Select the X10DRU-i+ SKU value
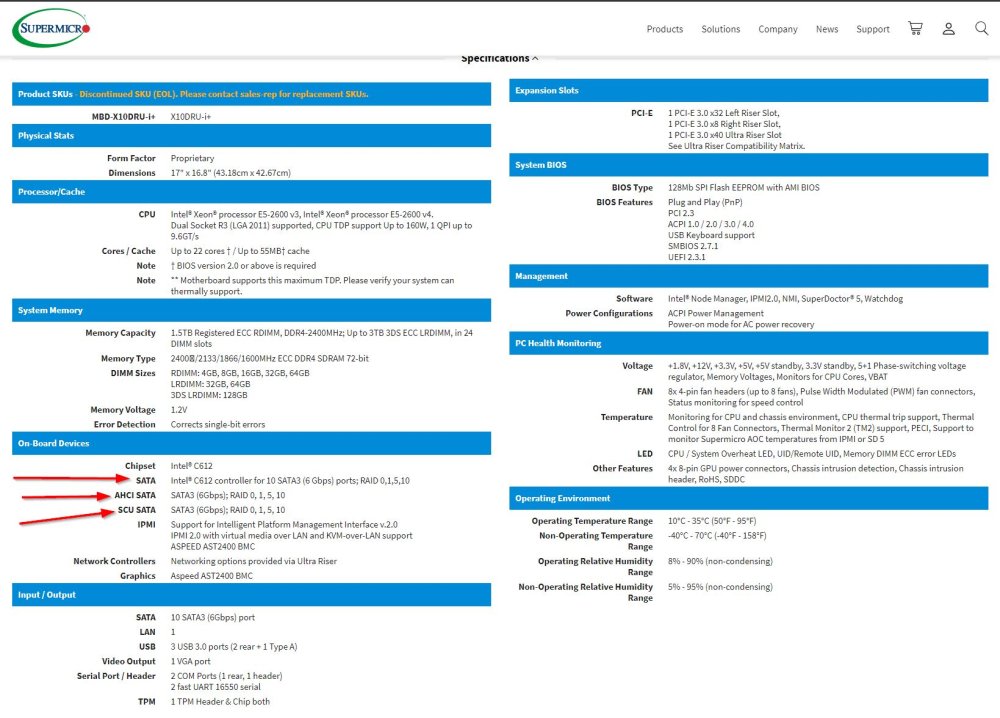This screenshot has width=1000, height=718. (x=190, y=117)
